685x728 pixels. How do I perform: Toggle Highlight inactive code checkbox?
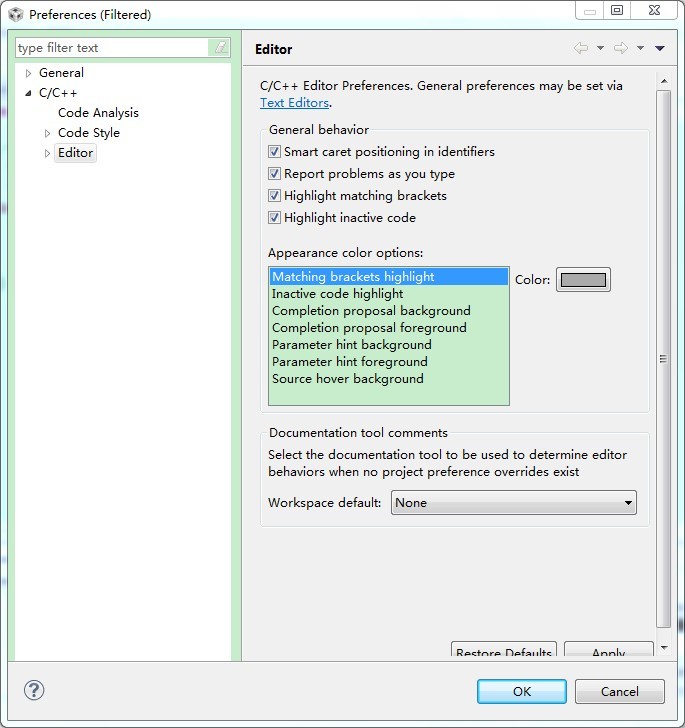274,217
